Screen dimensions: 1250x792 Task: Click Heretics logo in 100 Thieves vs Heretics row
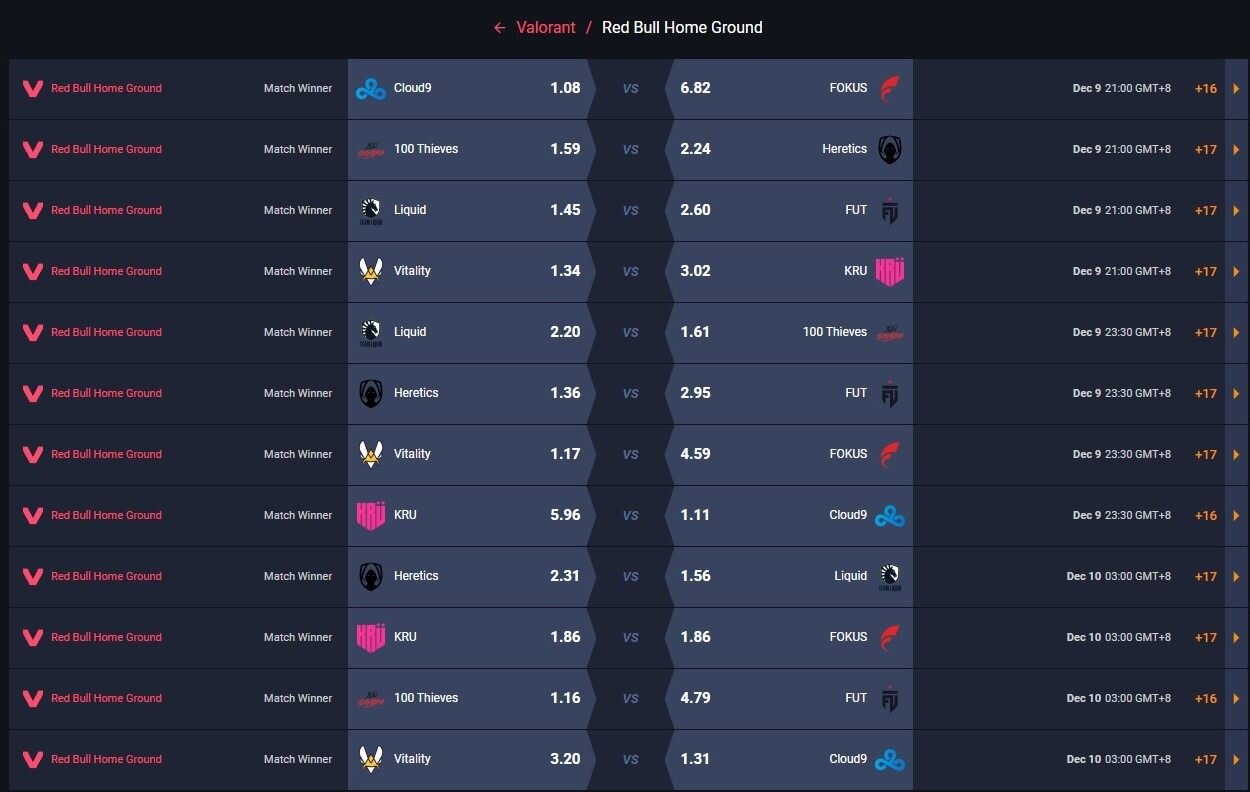click(890, 150)
